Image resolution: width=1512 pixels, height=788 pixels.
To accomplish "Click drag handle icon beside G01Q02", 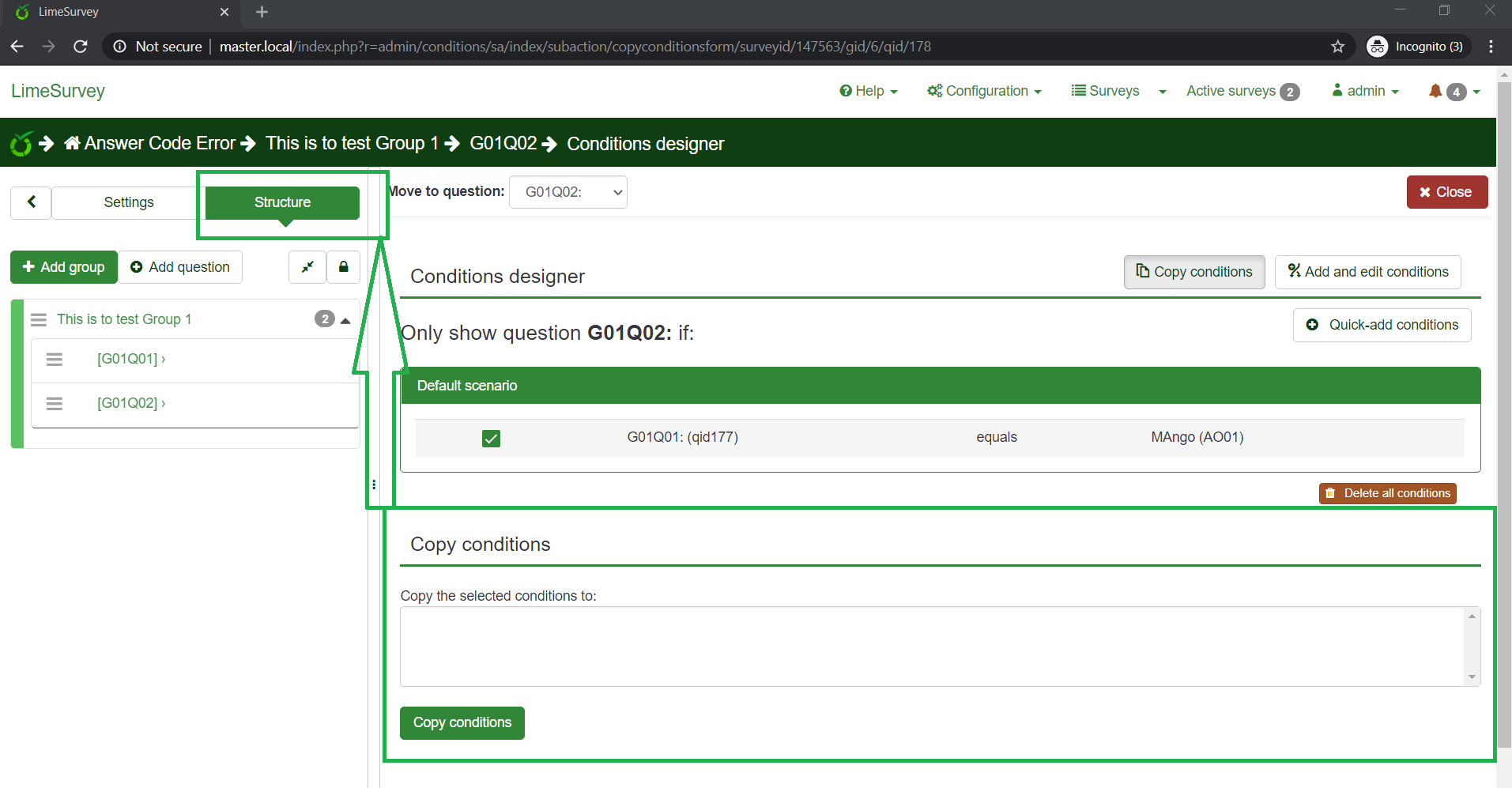I will (55, 404).
